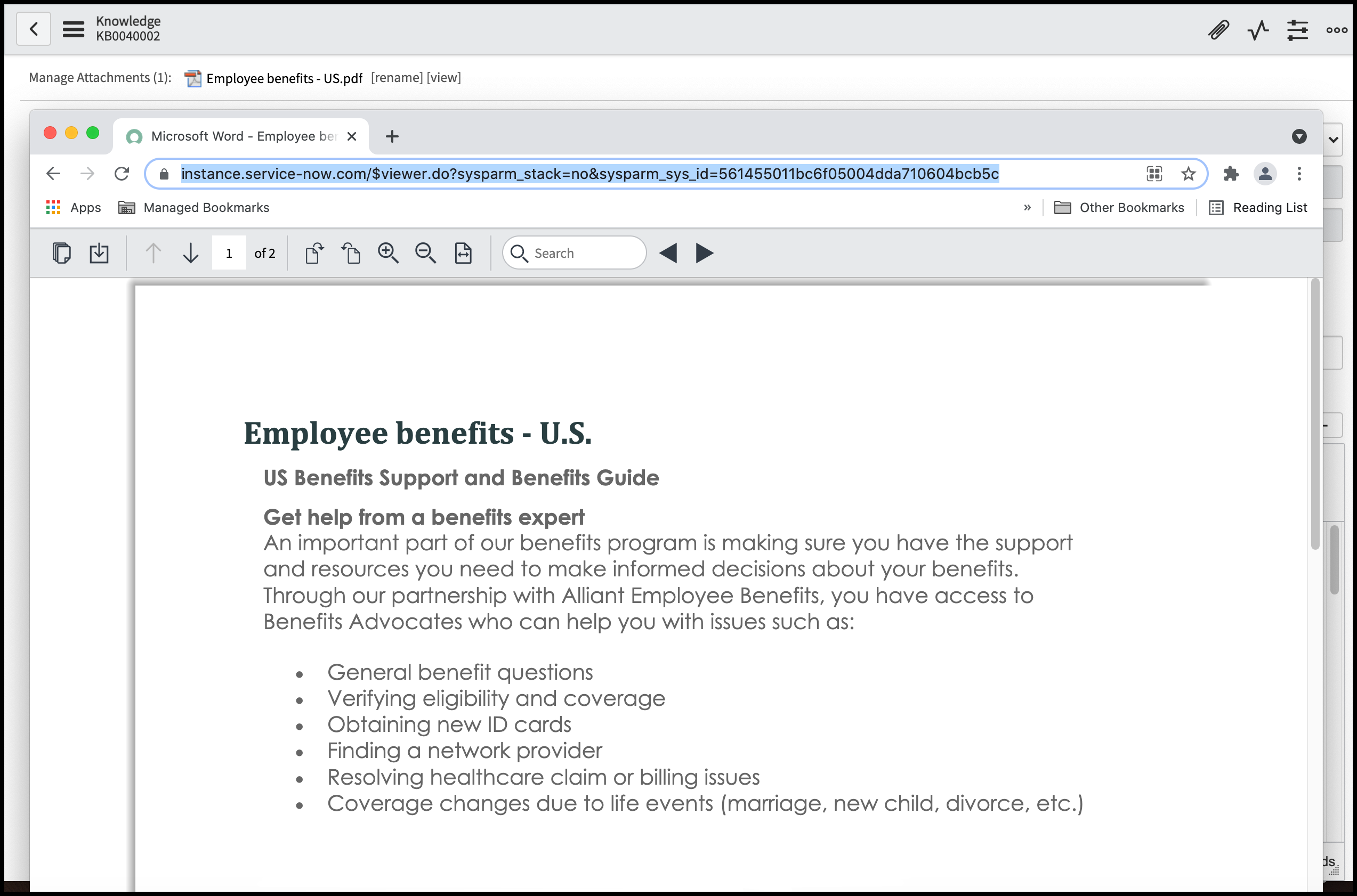Click the page number input field

click(x=229, y=252)
